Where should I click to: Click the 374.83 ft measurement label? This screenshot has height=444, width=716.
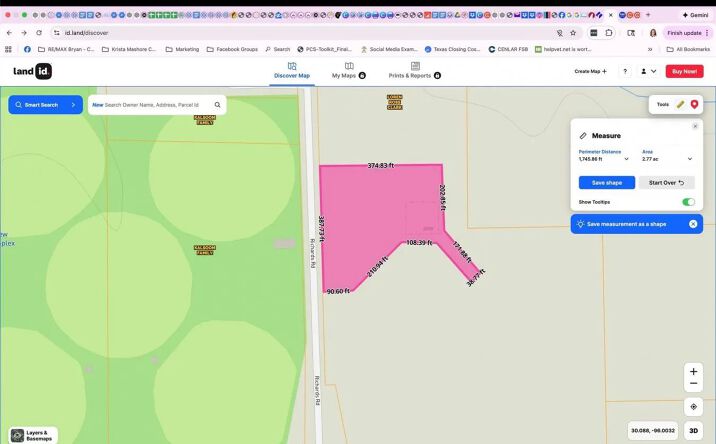tap(381, 165)
